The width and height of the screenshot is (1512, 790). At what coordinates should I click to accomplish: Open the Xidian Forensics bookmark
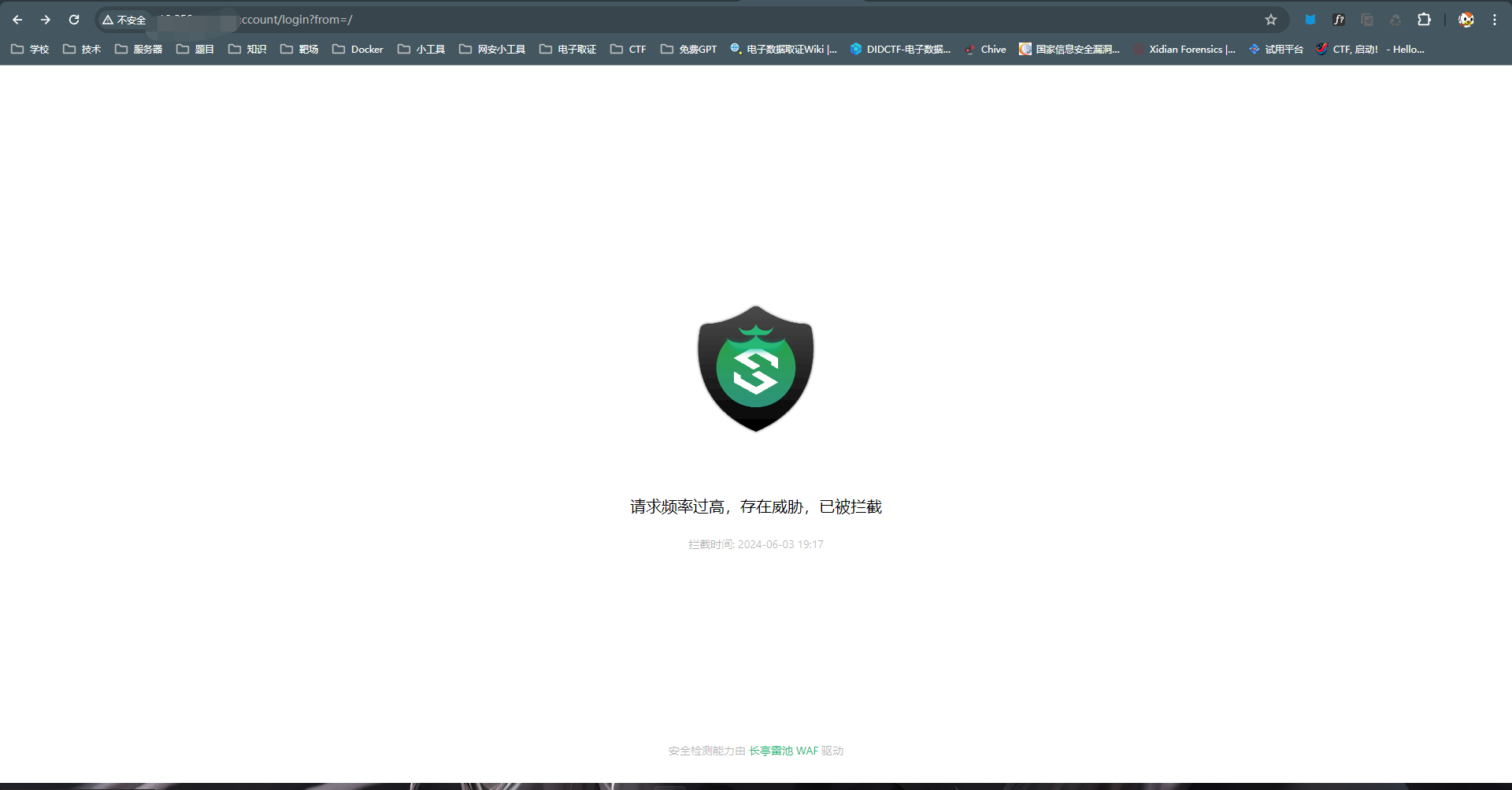pos(1185,49)
